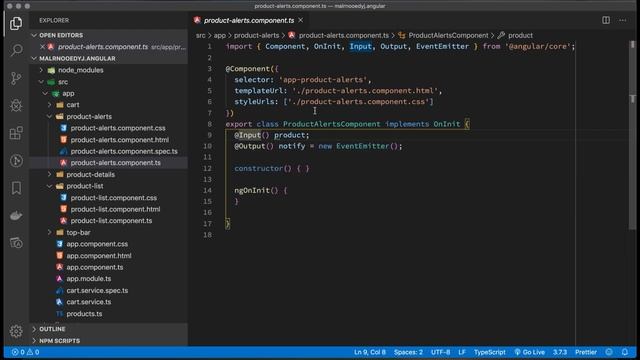This screenshot has height=360, width=640.
Task: Change language mode TypeScript
Action: (x=489, y=352)
